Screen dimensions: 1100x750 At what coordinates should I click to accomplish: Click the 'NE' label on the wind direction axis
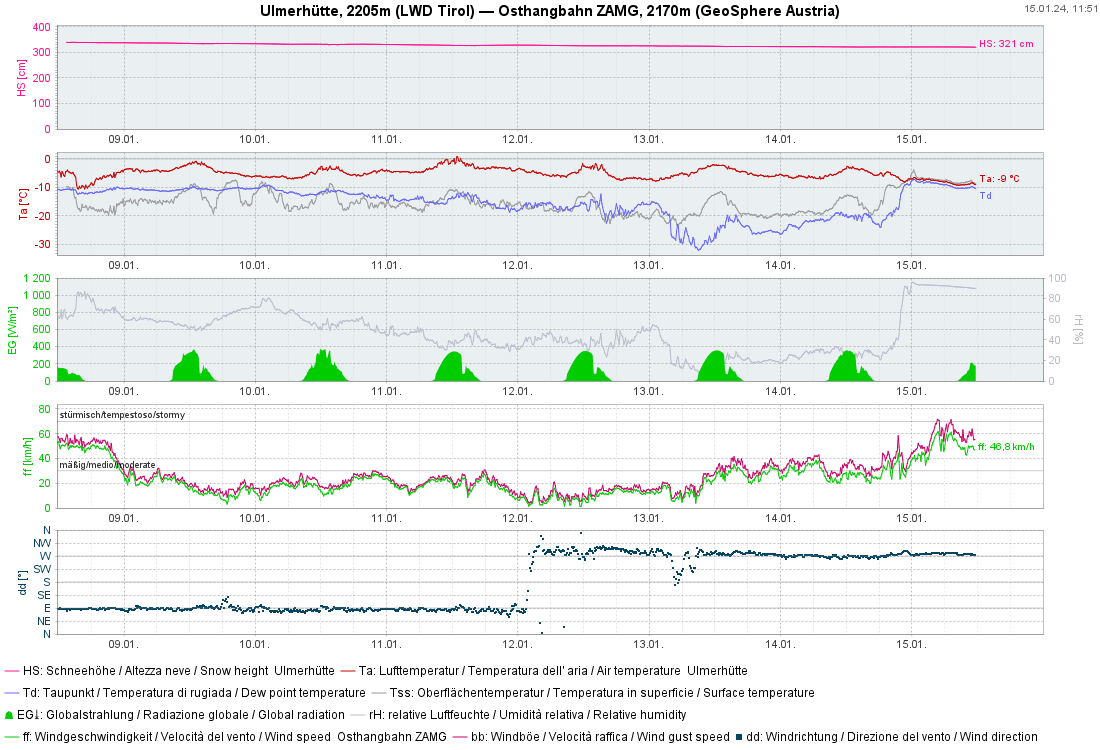click(x=44, y=622)
